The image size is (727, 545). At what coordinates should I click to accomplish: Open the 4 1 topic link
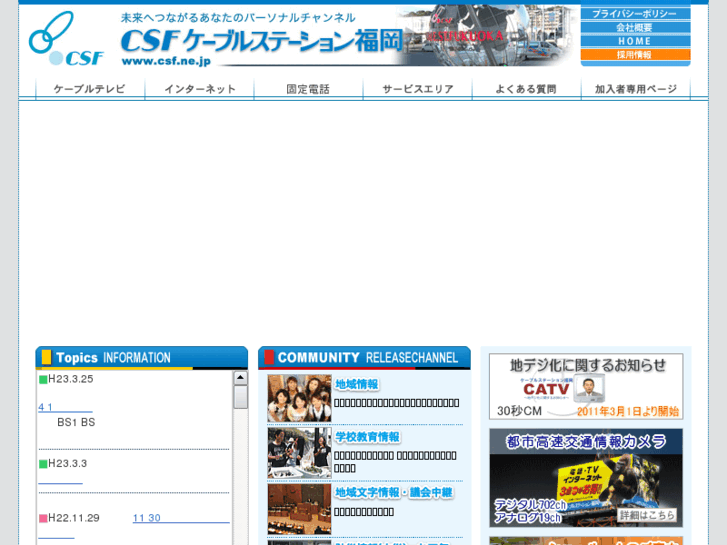tap(65, 407)
